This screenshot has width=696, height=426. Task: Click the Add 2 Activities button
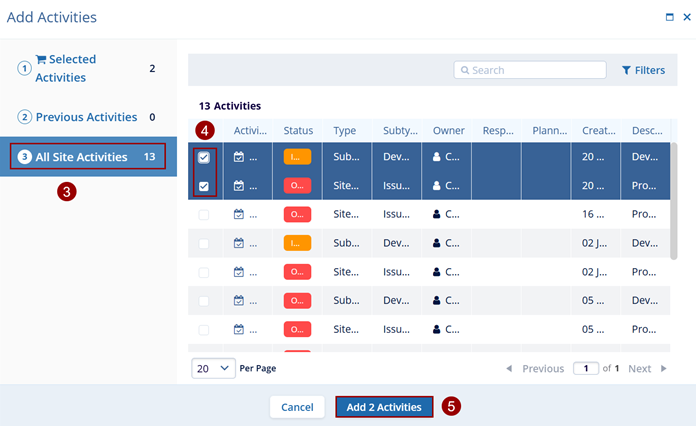pos(384,407)
